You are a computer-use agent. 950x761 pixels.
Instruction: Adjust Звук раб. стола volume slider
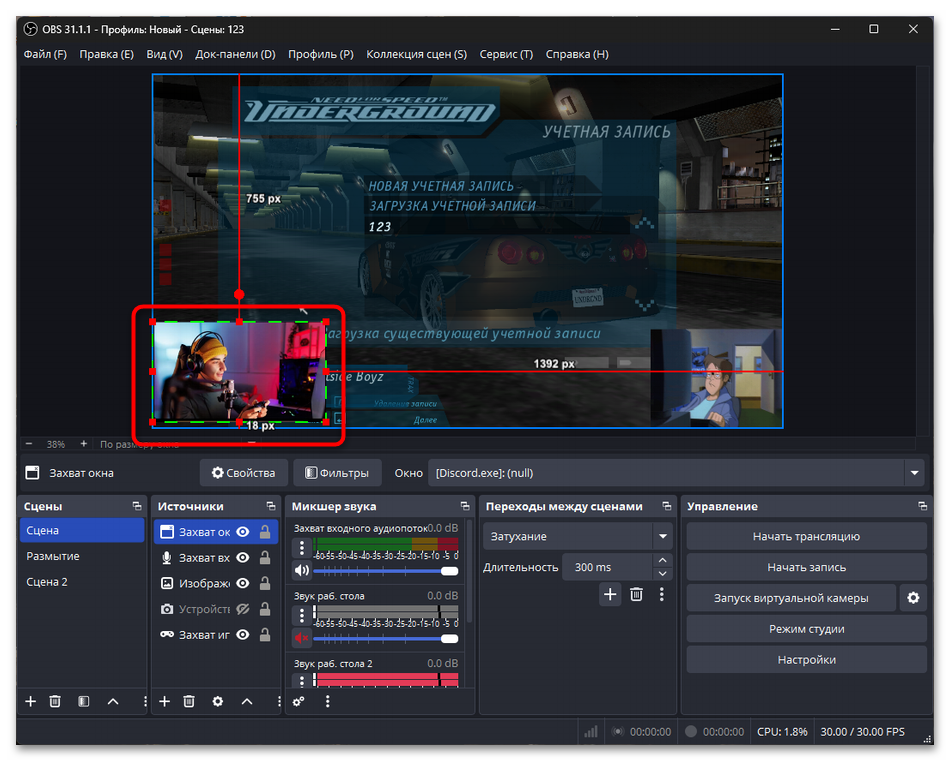(x=385, y=638)
